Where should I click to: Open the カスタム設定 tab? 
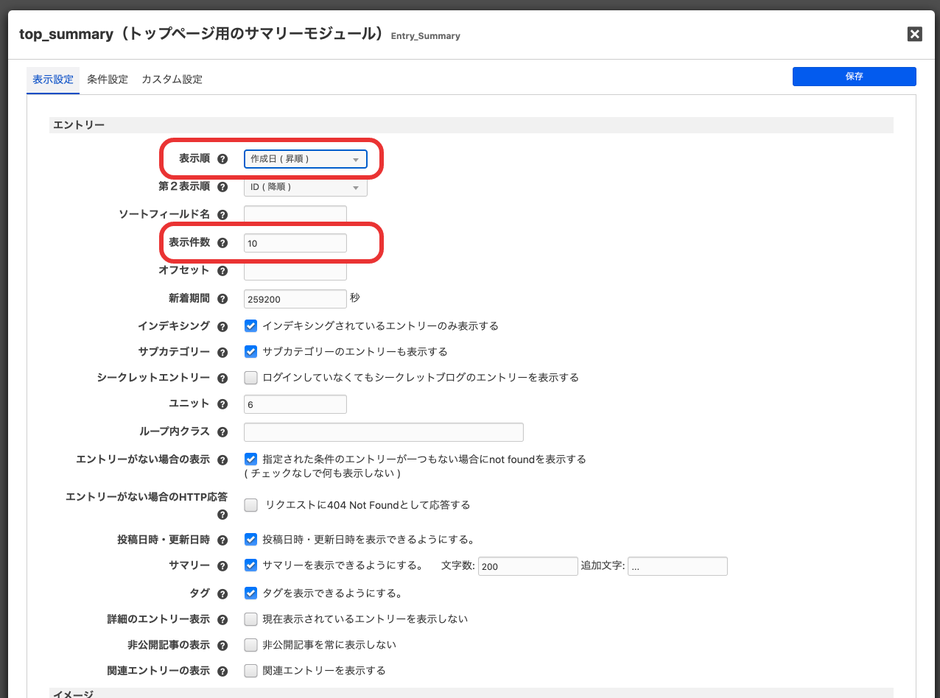coord(171,79)
